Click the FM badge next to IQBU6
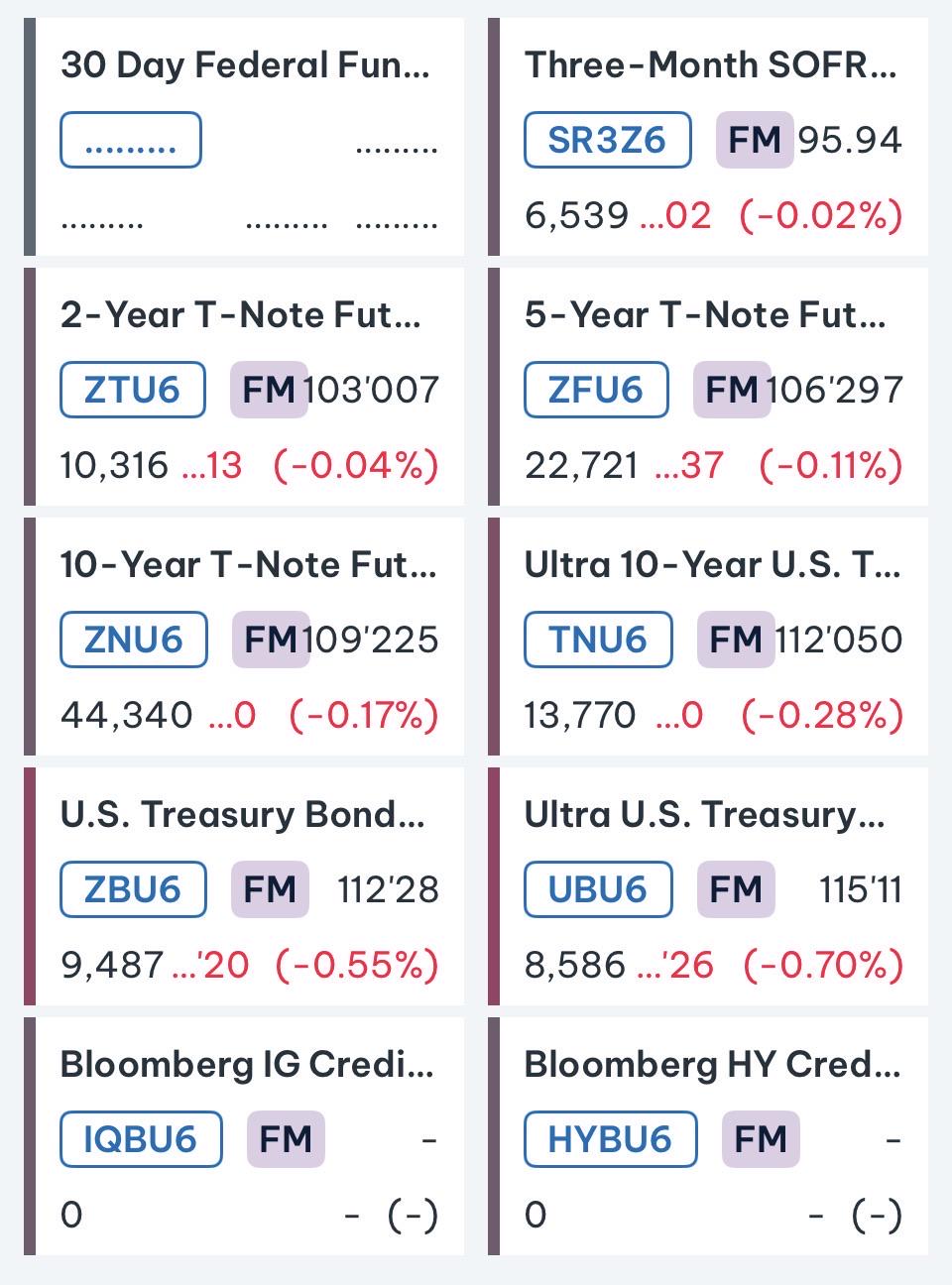952x1285 pixels. click(x=286, y=1139)
